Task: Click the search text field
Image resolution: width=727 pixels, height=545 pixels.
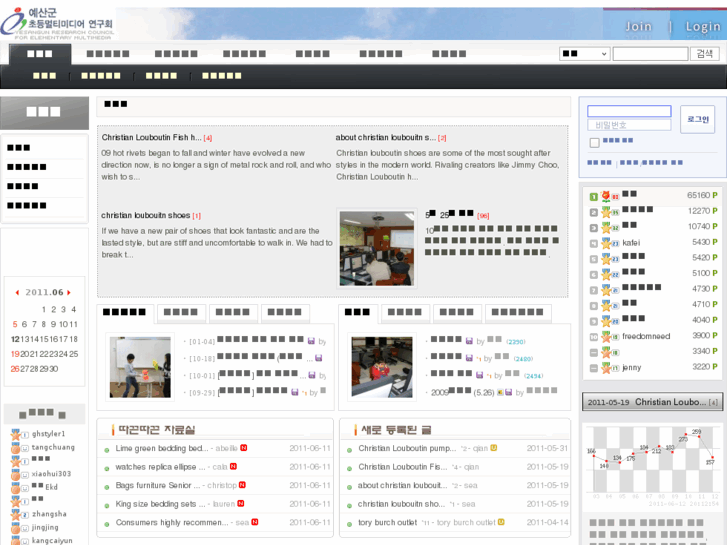Action: click(650, 54)
